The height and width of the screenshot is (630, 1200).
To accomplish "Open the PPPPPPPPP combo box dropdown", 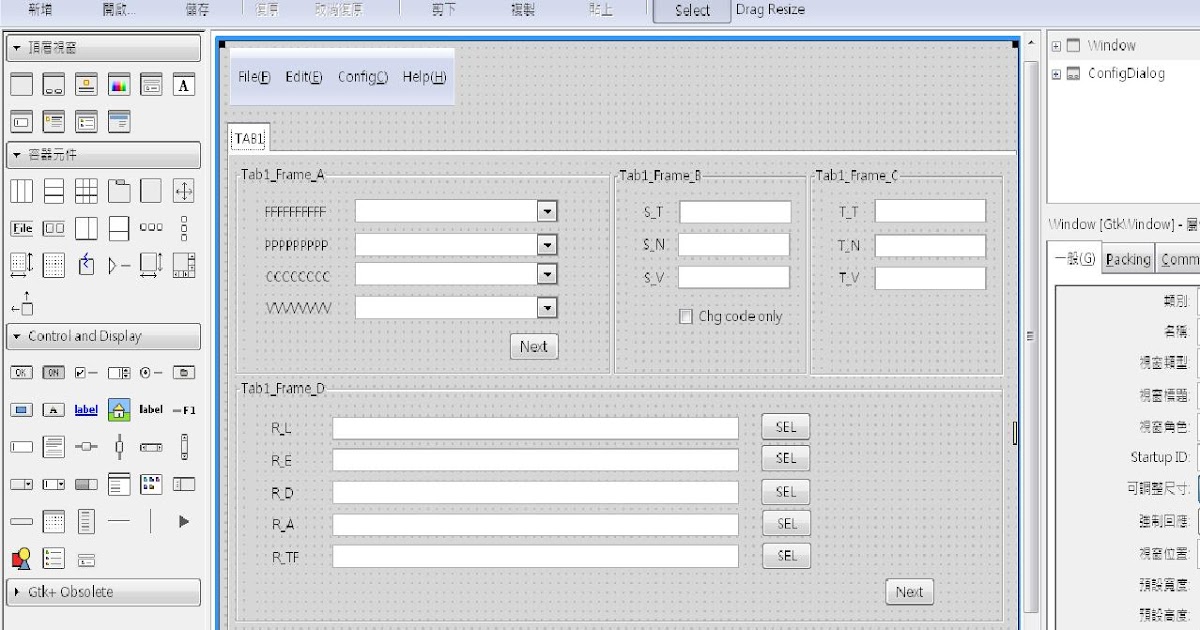I will point(546,244).
